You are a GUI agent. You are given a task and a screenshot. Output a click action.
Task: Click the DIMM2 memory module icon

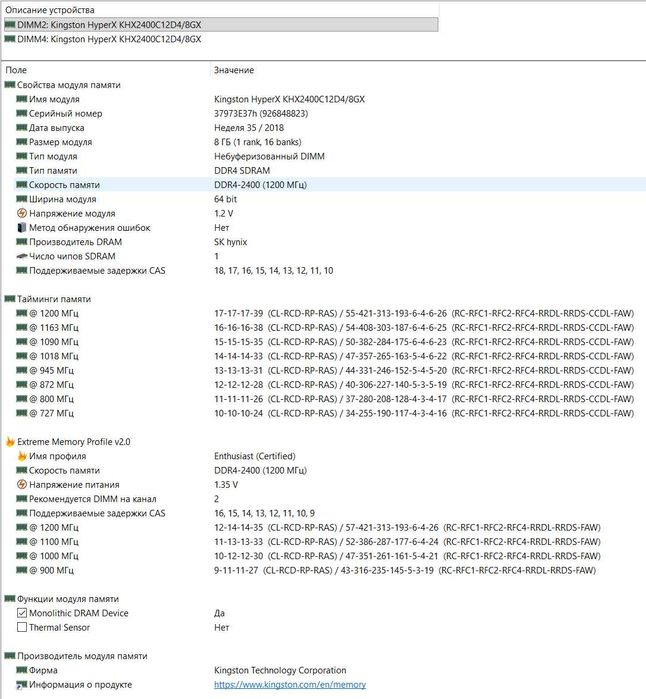(10, 25)
